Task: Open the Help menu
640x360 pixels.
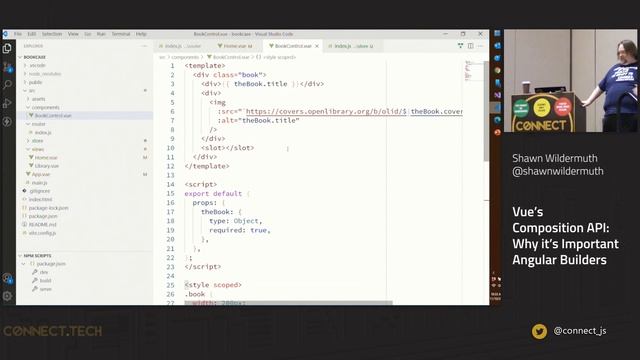Action: point(141,34)
